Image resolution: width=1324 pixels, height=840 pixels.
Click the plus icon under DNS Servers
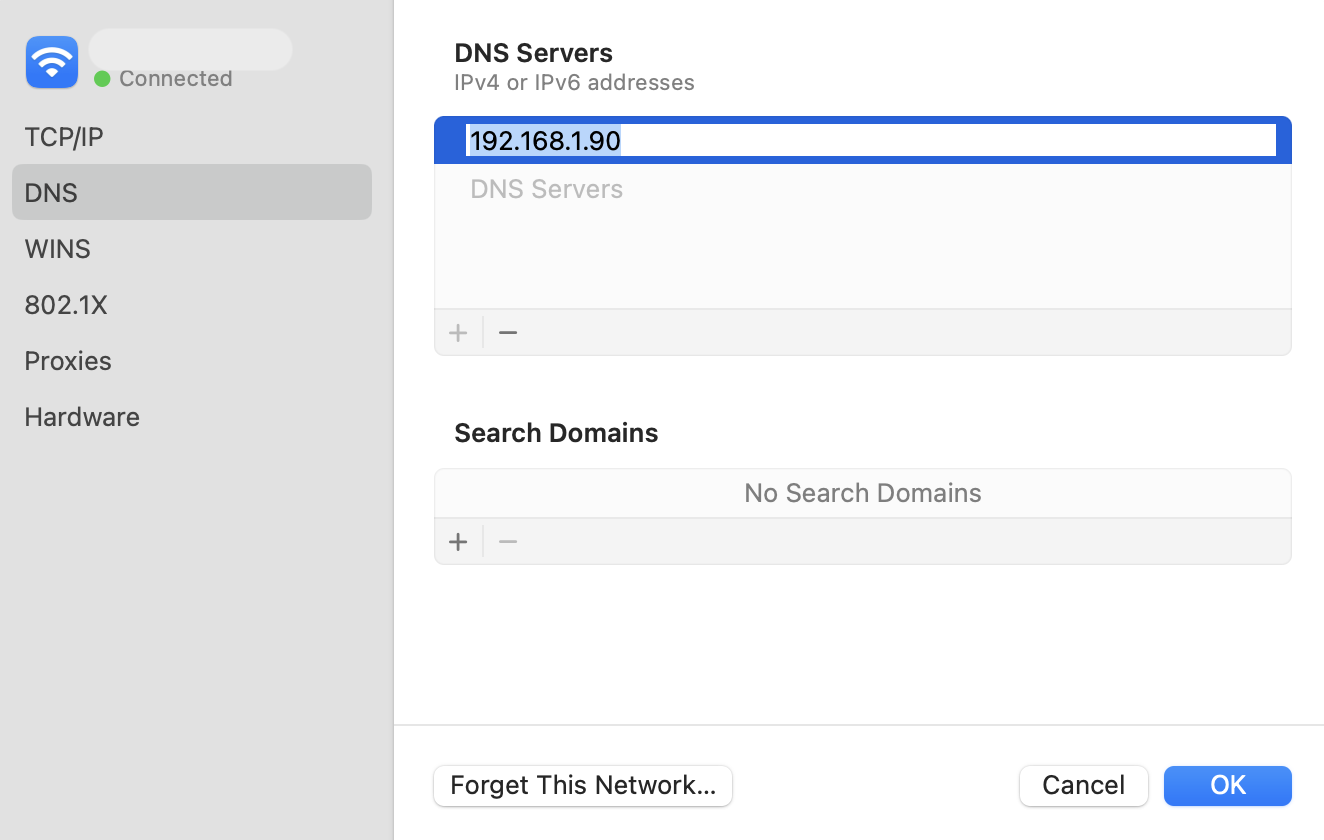458,332
